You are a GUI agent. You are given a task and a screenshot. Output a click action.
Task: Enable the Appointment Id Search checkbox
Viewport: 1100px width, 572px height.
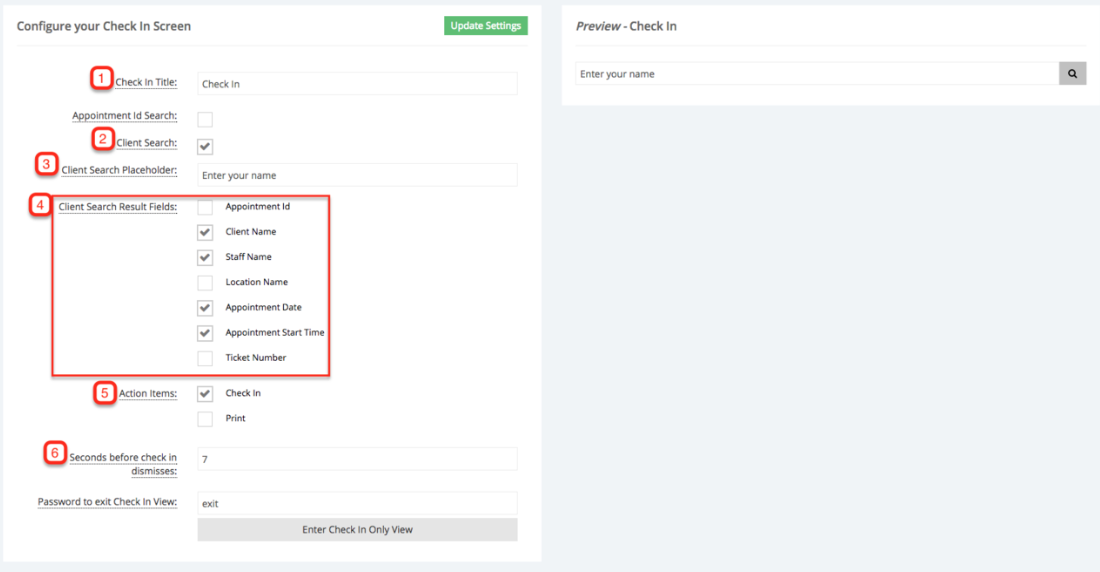coord(205,120)
